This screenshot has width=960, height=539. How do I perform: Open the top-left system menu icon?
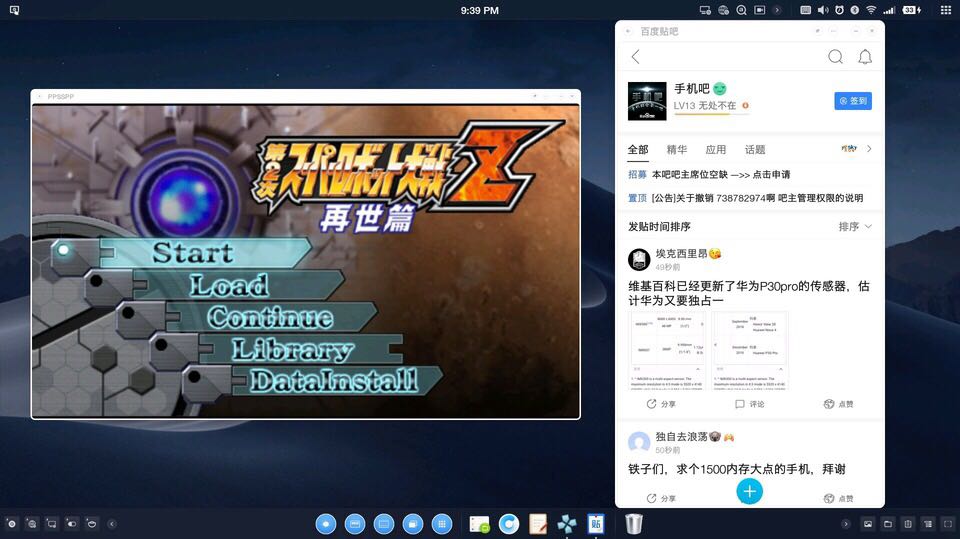[x=14, y=10]
